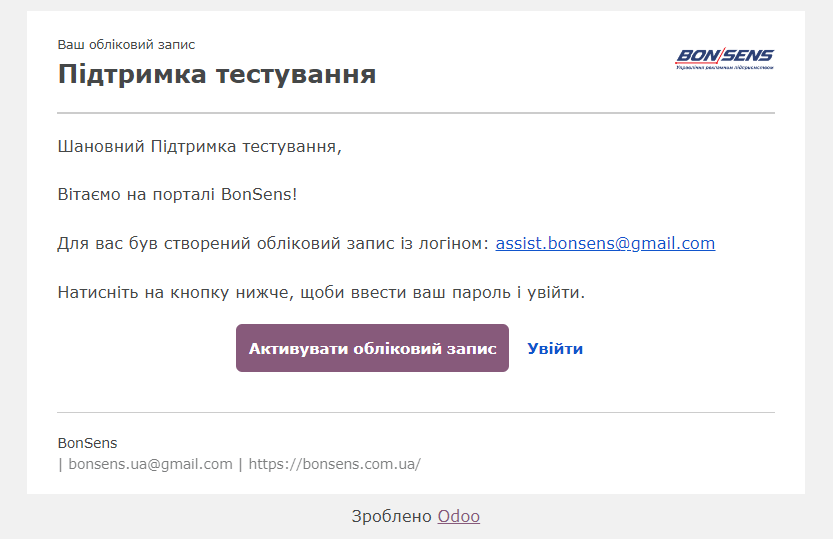The image size is (833, 540).
Task: Click the Ваш обліковий запис label
Action: click(x=126, y=45)
